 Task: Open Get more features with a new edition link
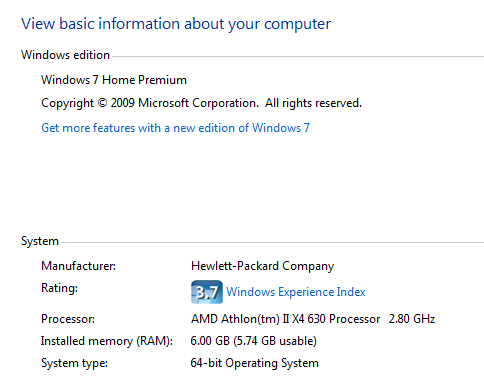click(175, 128)
